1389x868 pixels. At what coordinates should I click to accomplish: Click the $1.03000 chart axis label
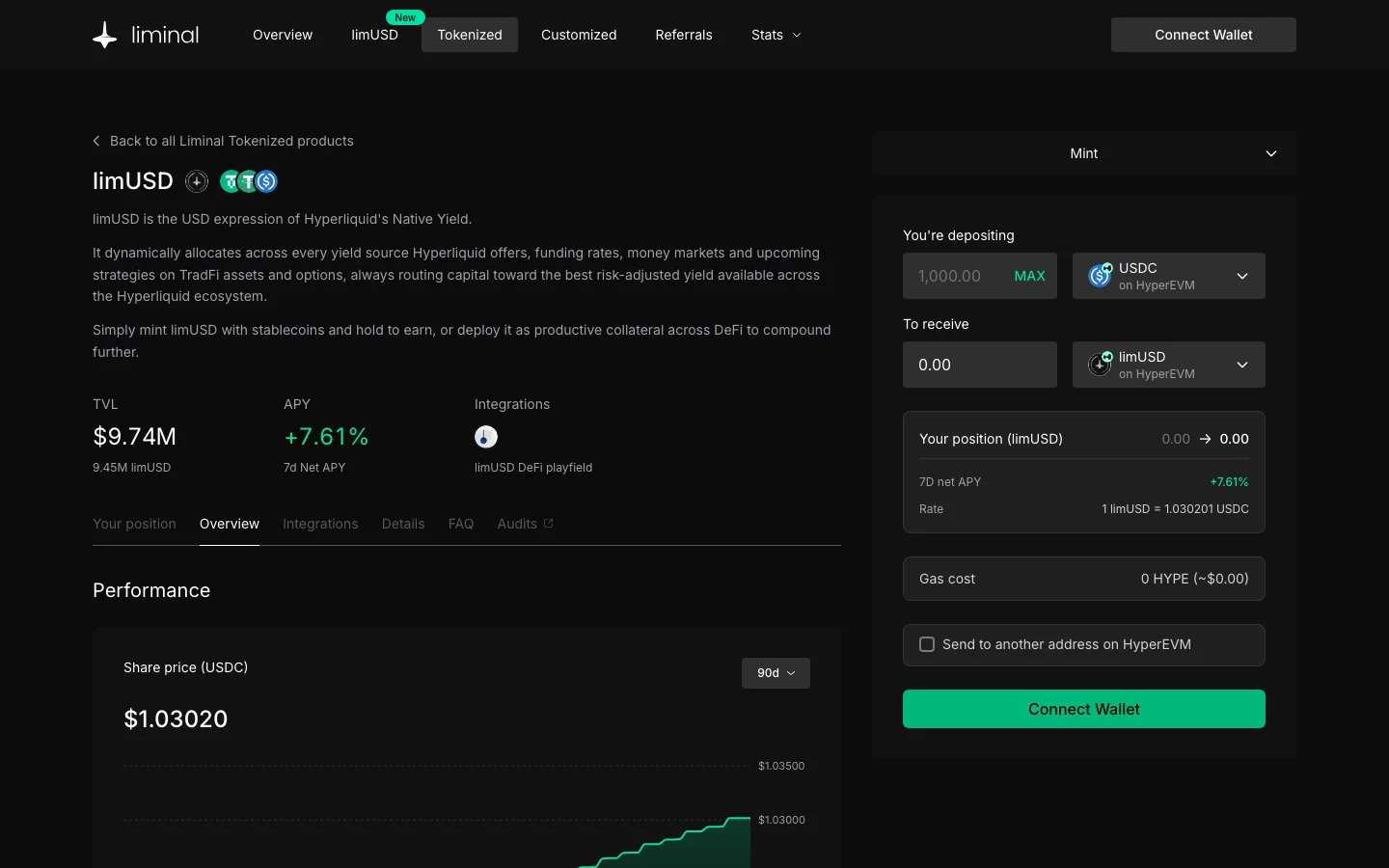click(x=781, y=820)
